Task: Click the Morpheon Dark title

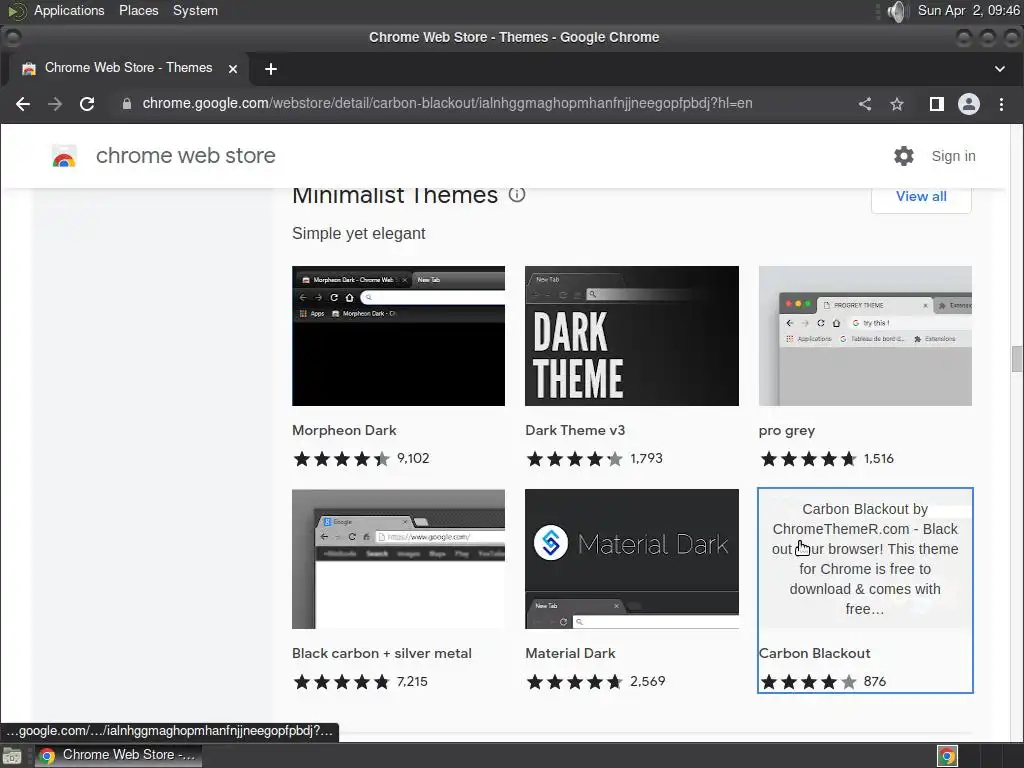Action: (344, 430)
